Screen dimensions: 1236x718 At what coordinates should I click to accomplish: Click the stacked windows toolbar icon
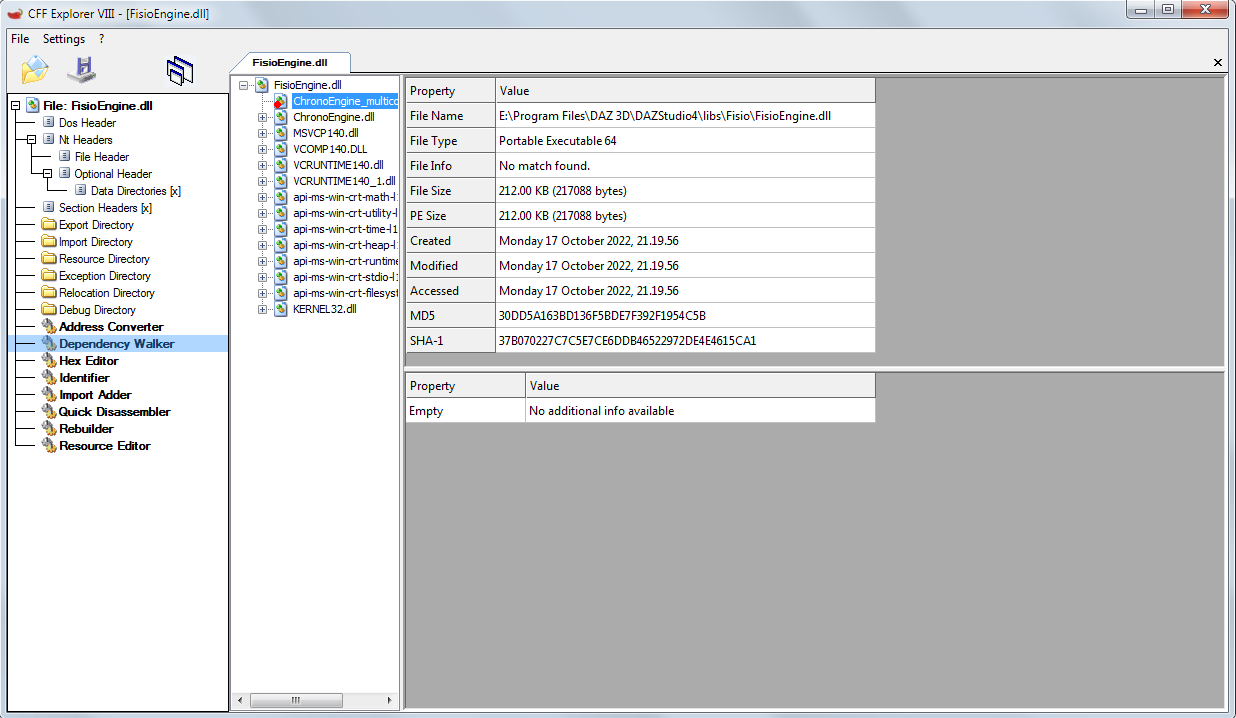[180, 70]
